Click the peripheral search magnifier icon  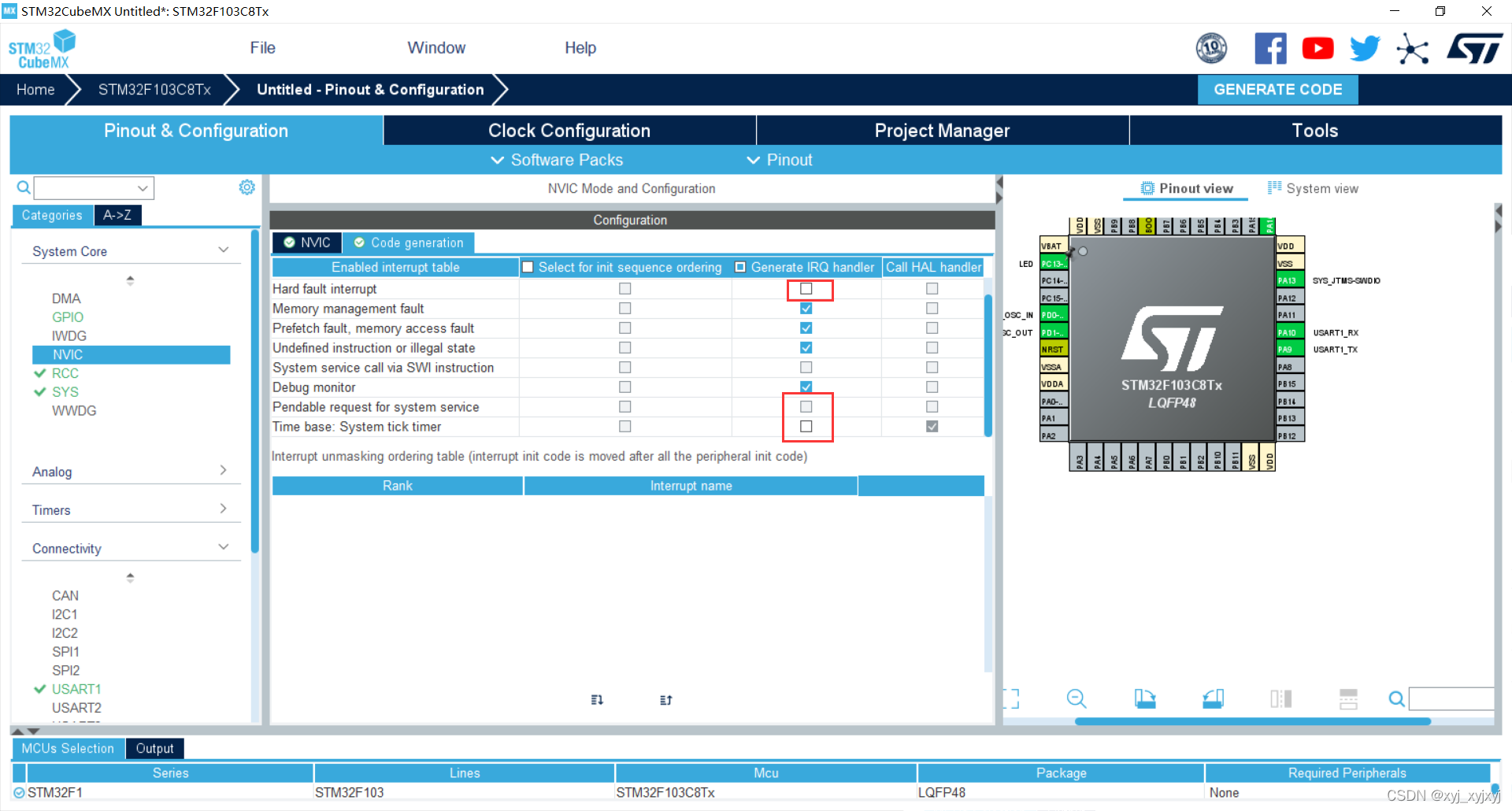tap(24, 187)
